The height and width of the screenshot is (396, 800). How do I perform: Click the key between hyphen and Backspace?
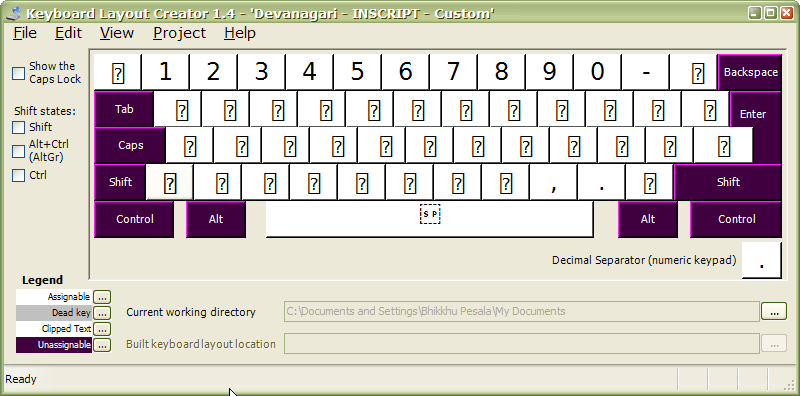point(693,72)
